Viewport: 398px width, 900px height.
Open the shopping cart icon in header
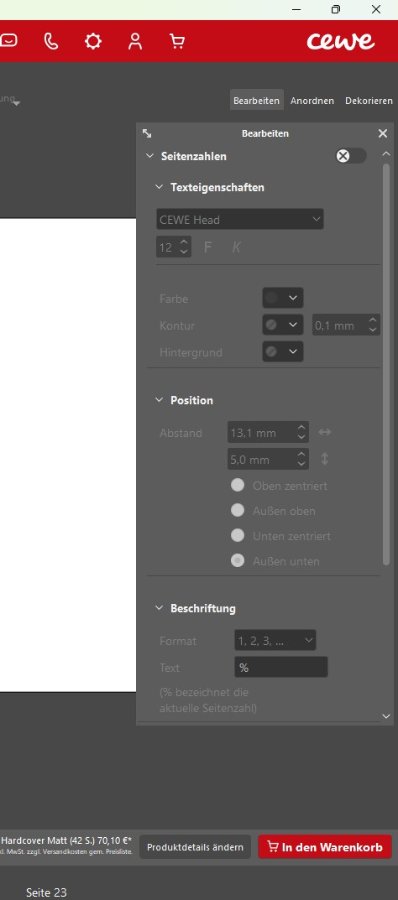pos(177,41)
